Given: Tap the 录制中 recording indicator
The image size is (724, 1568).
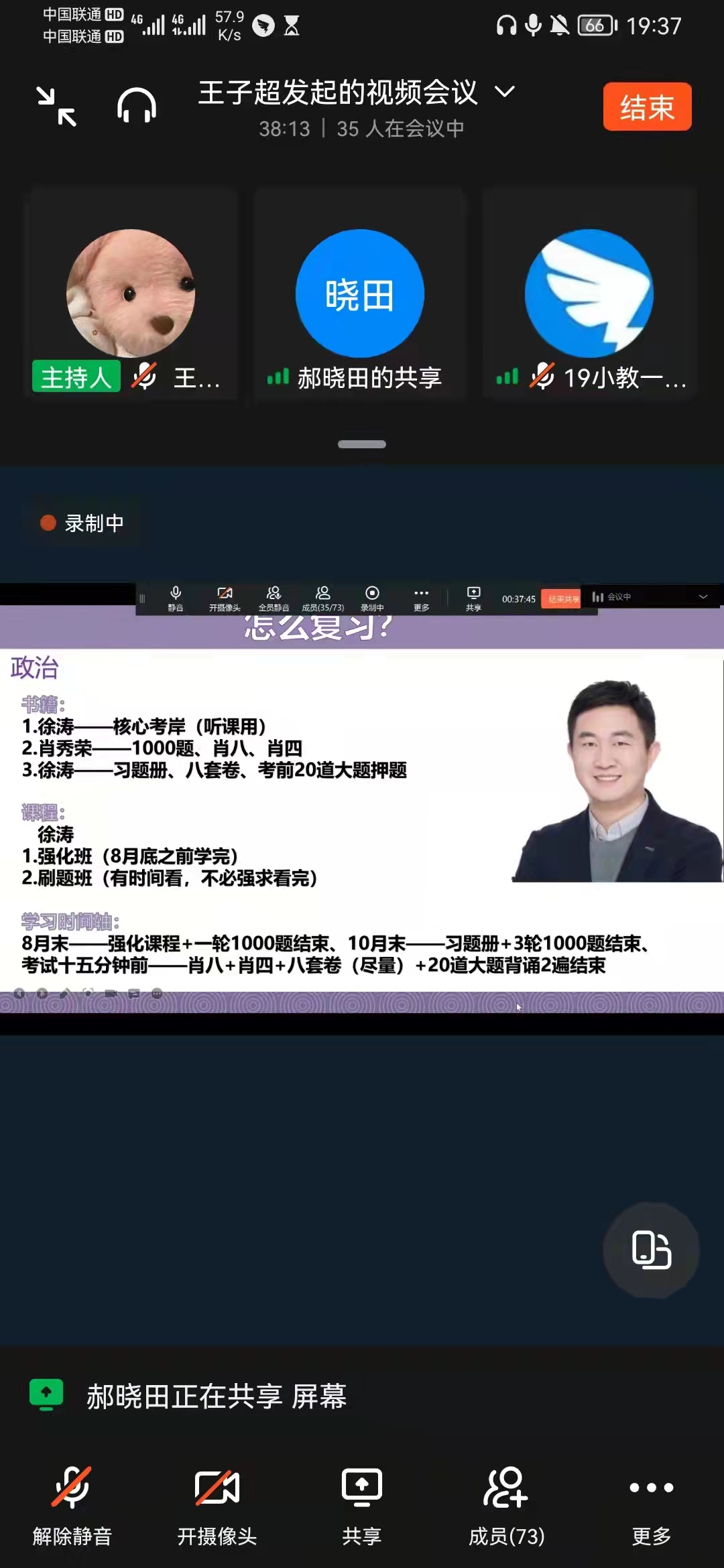Looking at the screenshot, I should 82,523.
